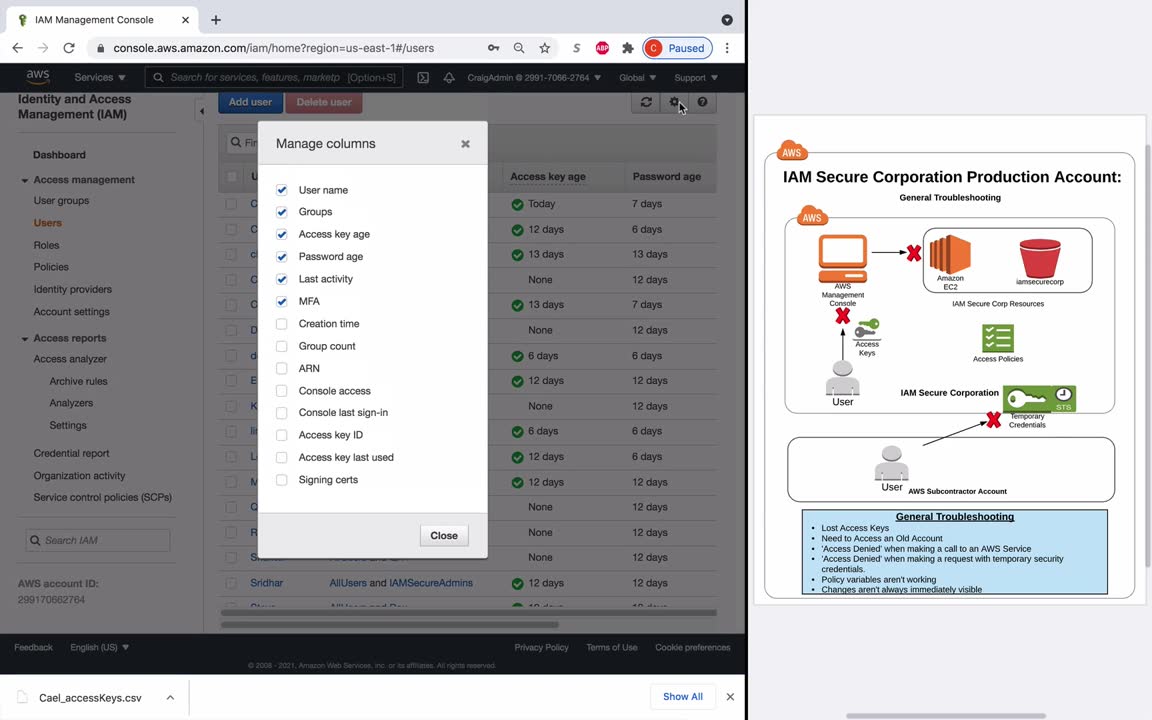Uncheck the MFA column checkbox
This screenshot has width=1152, height=720.
point(281,301)
